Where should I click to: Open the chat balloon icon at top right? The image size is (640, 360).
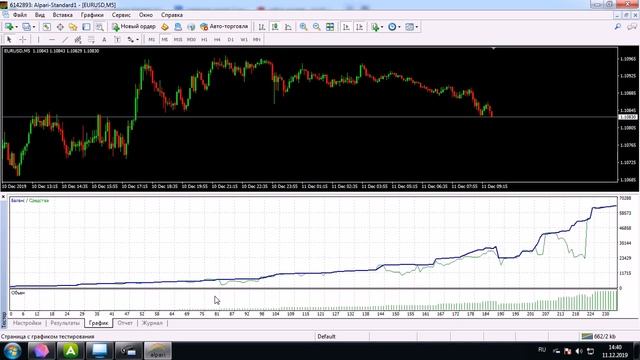coord(632,27)
